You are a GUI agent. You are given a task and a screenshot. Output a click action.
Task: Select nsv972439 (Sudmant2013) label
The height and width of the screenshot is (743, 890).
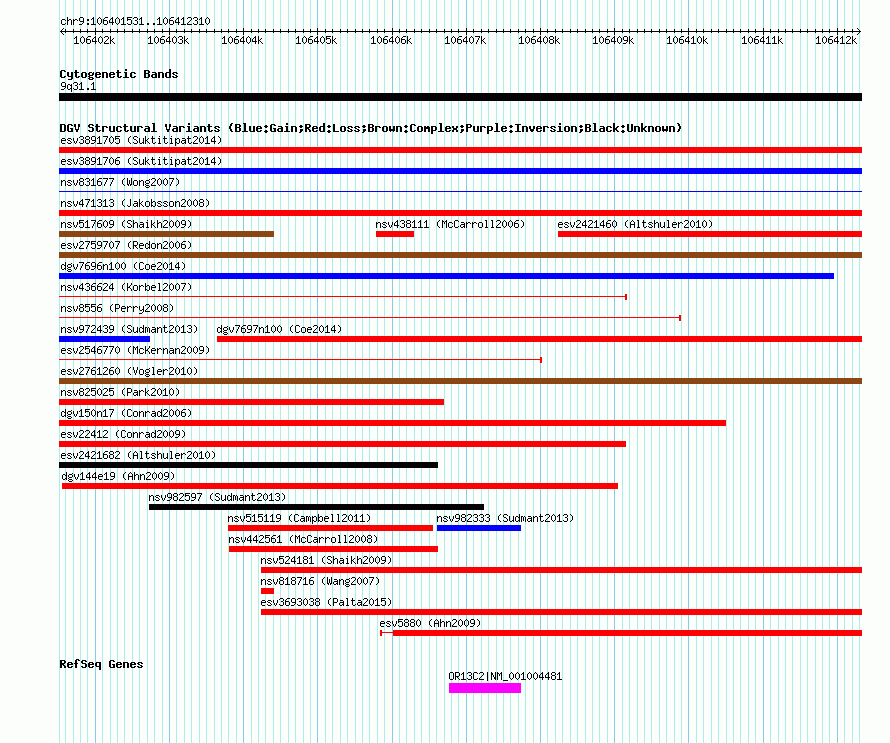point(129,329)
